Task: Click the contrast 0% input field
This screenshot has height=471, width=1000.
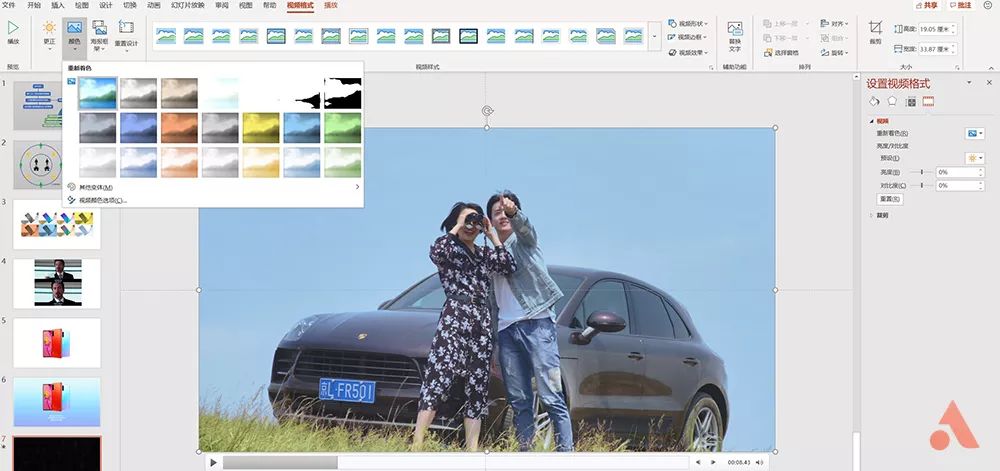Action: pos(957,185)
